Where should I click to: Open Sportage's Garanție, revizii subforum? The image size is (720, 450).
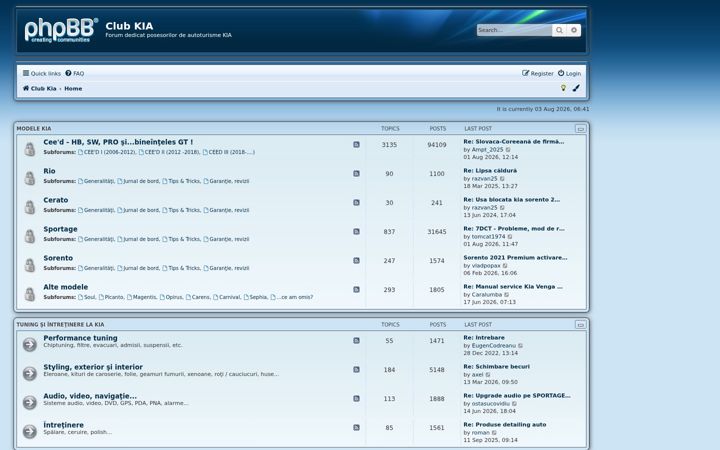coord(226,239)
